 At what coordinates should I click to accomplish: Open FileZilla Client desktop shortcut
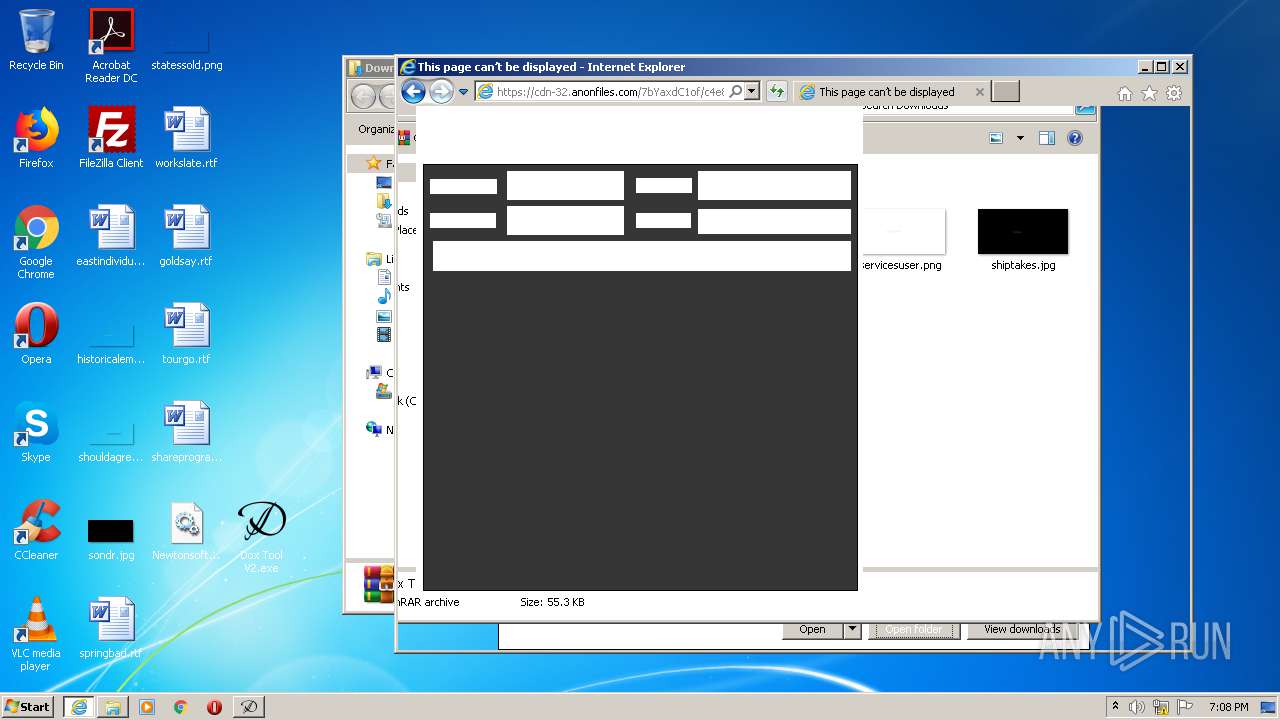pos(111,138)
